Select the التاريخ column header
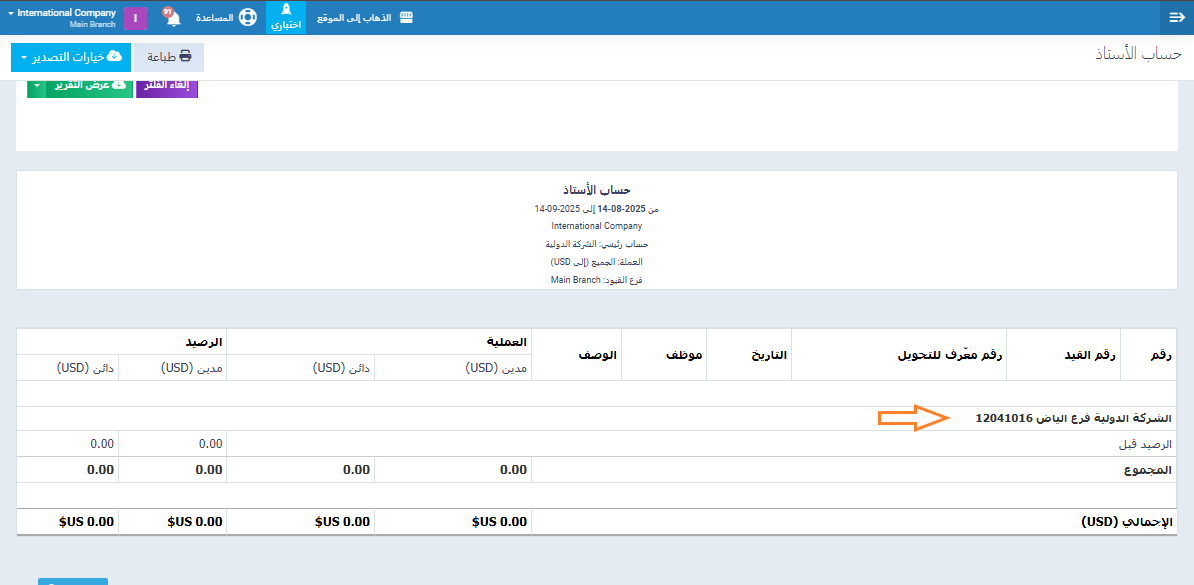Screen dimensions: 1194x585 click(769, 355)
